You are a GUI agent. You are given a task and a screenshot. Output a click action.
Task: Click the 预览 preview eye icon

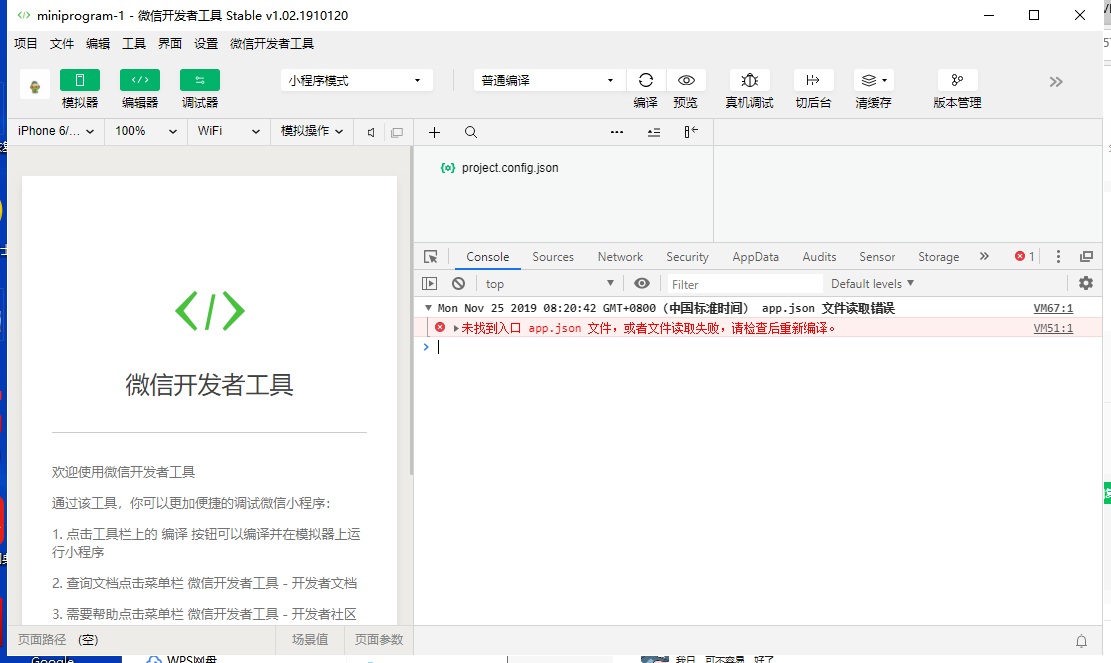pos(686,80)
